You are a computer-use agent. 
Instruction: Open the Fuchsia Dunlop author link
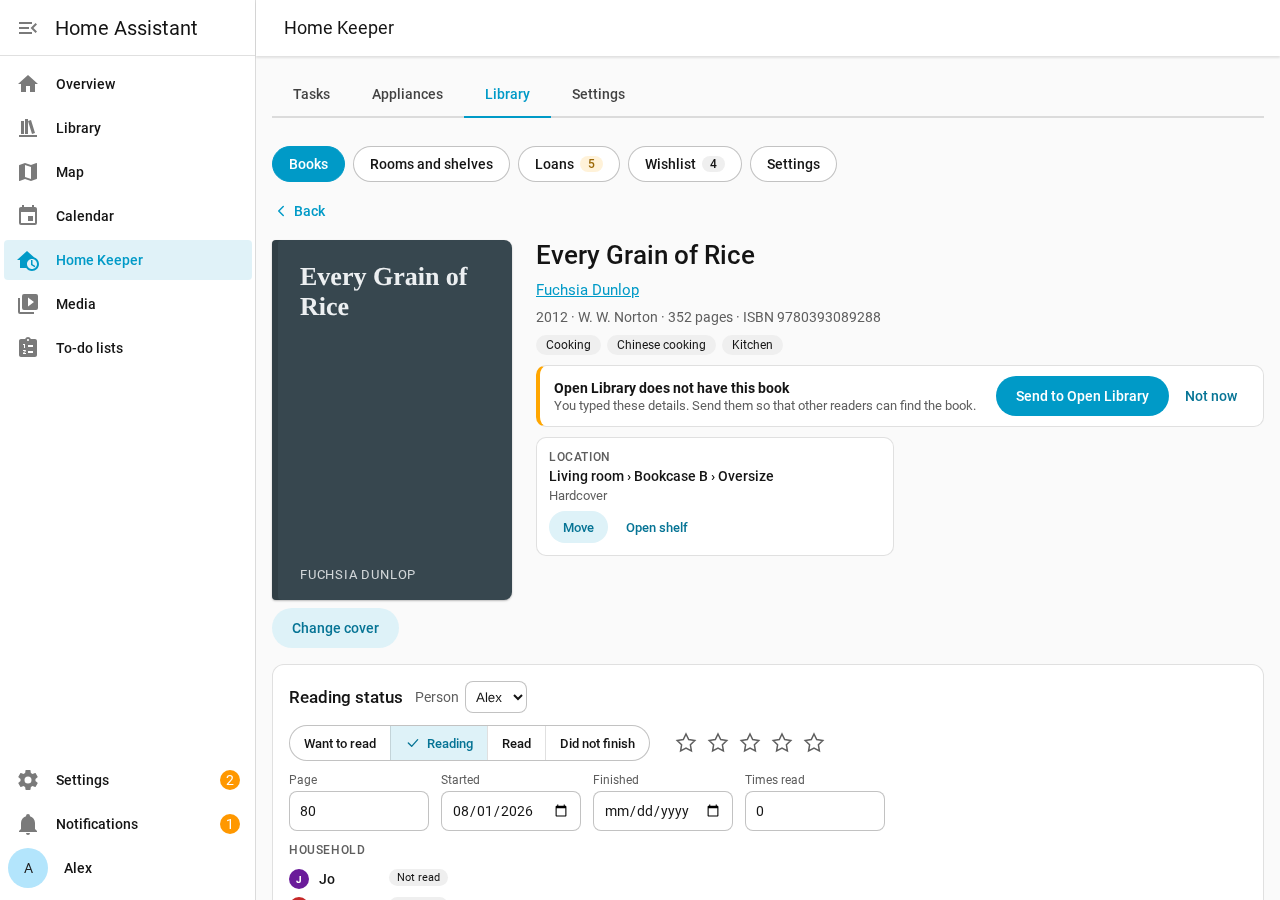click(x=587, y=290)
